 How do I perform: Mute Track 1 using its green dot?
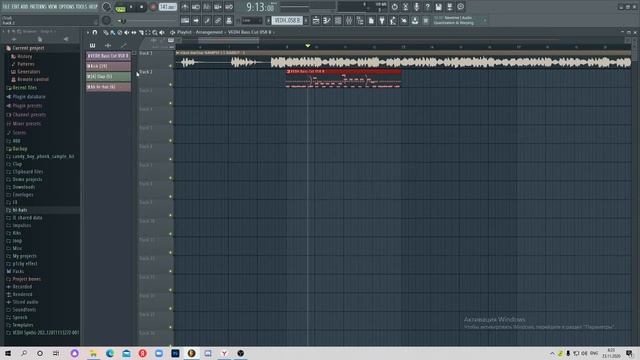[171, 66]
